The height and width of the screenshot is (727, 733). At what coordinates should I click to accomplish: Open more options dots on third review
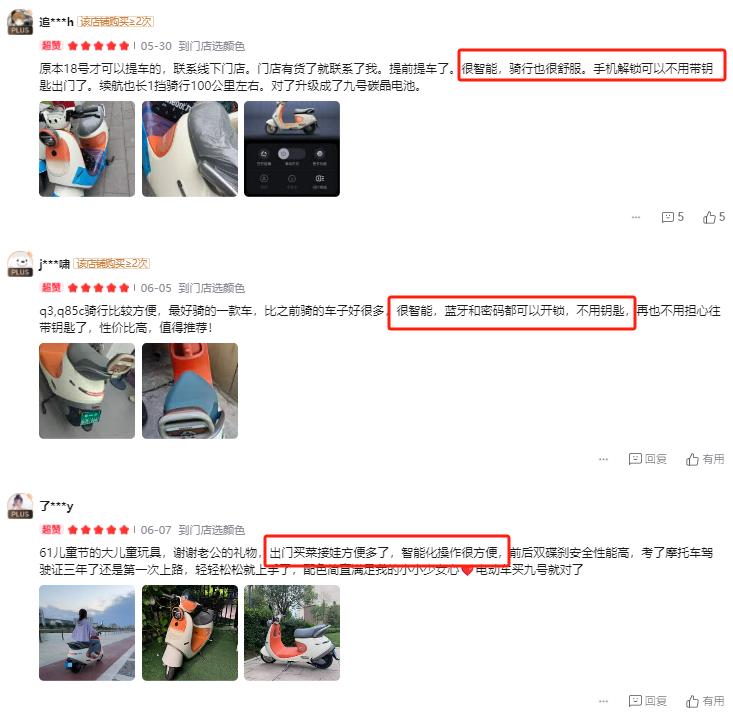(603, 701)
